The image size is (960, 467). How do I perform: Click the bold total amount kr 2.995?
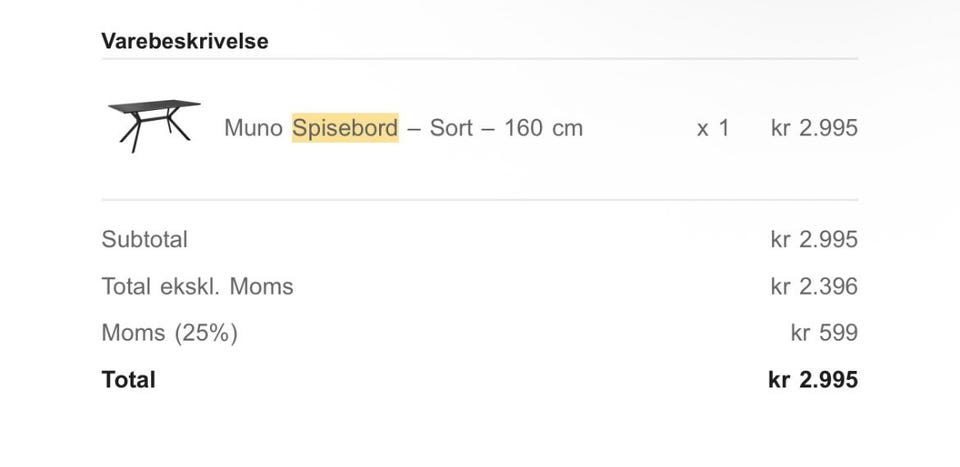(813, 380)
